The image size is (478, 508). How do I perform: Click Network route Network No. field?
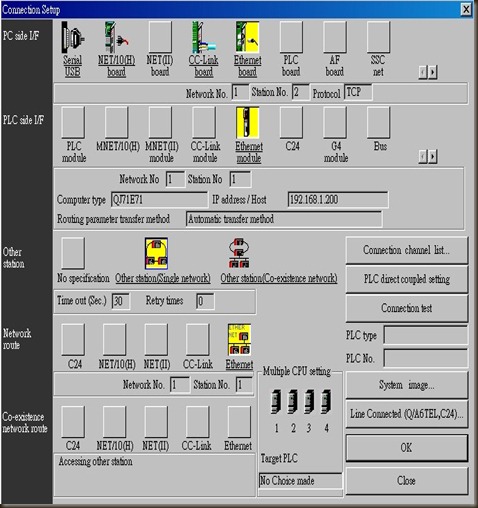point(180,385)
